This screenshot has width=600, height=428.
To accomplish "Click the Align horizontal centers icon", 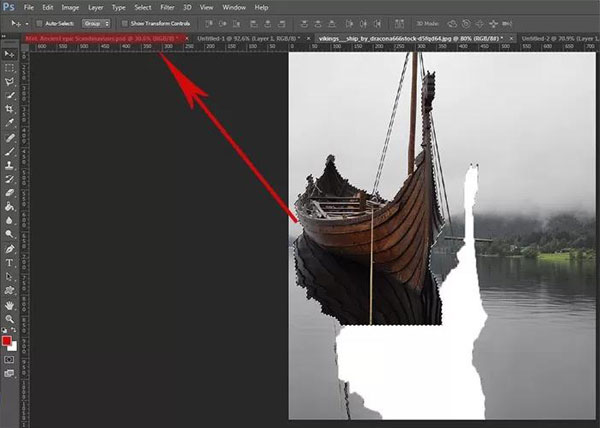I will [267, 24].
